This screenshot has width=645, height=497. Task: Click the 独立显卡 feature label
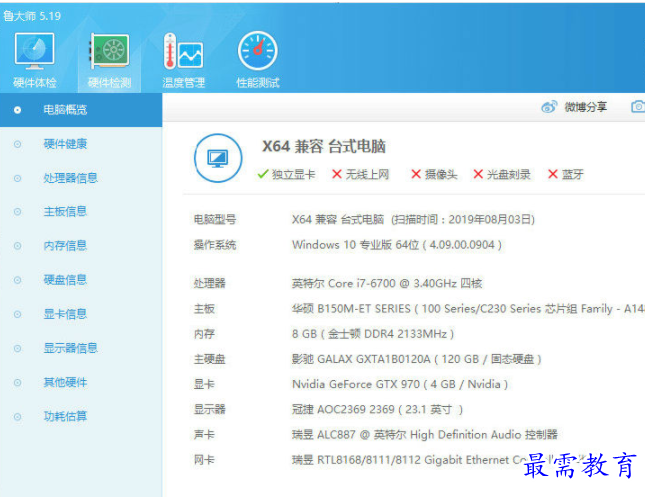[293, 174]
